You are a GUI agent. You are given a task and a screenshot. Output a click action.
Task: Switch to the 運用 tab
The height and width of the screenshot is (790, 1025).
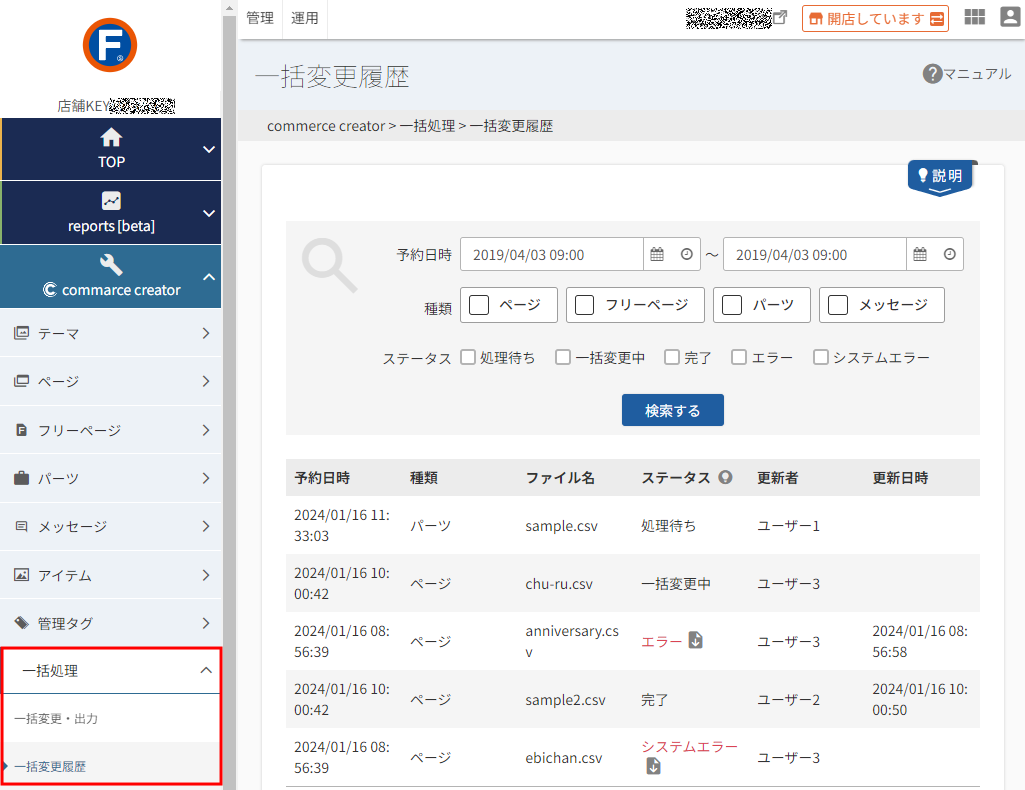click(305, 18)
